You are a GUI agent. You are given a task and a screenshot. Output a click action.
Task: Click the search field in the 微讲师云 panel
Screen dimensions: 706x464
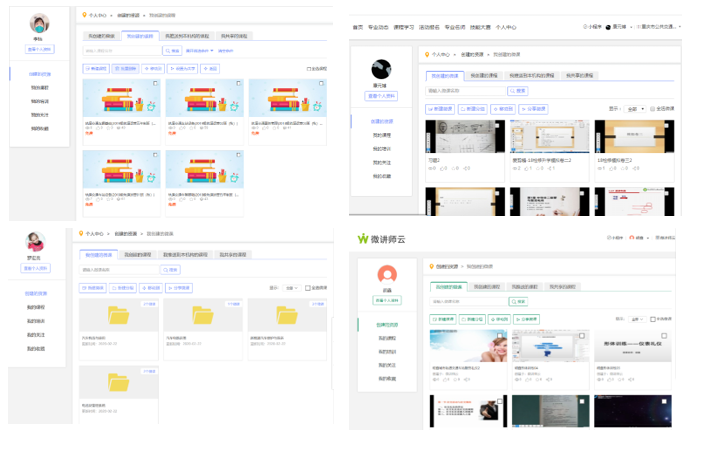coord(469,302)
